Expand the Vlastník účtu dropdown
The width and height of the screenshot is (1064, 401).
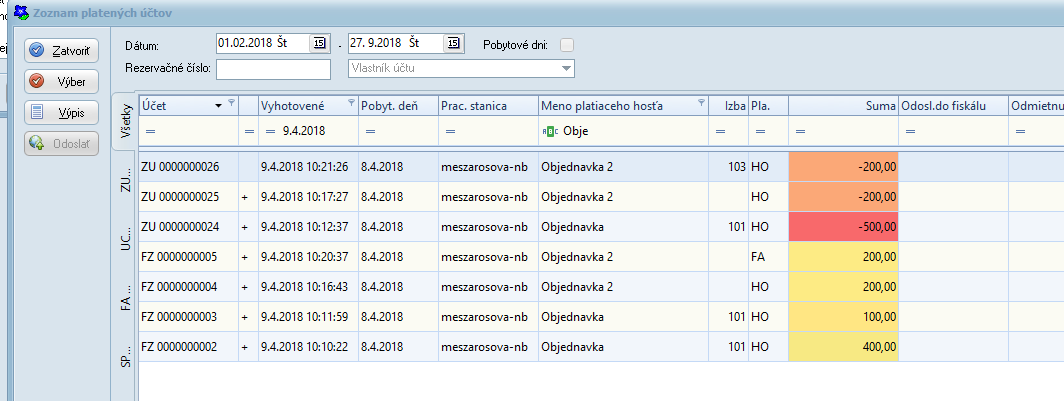point(567,68)
